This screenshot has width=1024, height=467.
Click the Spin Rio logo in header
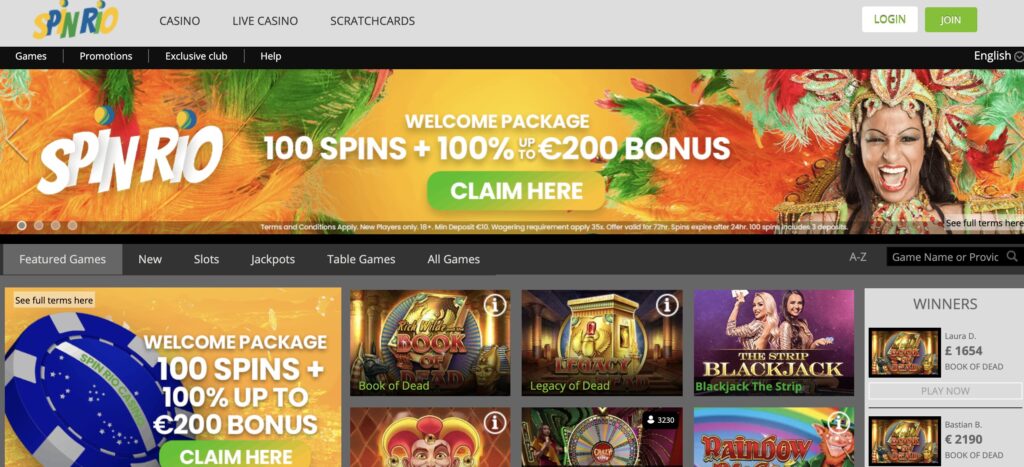[x=76, y=22]
